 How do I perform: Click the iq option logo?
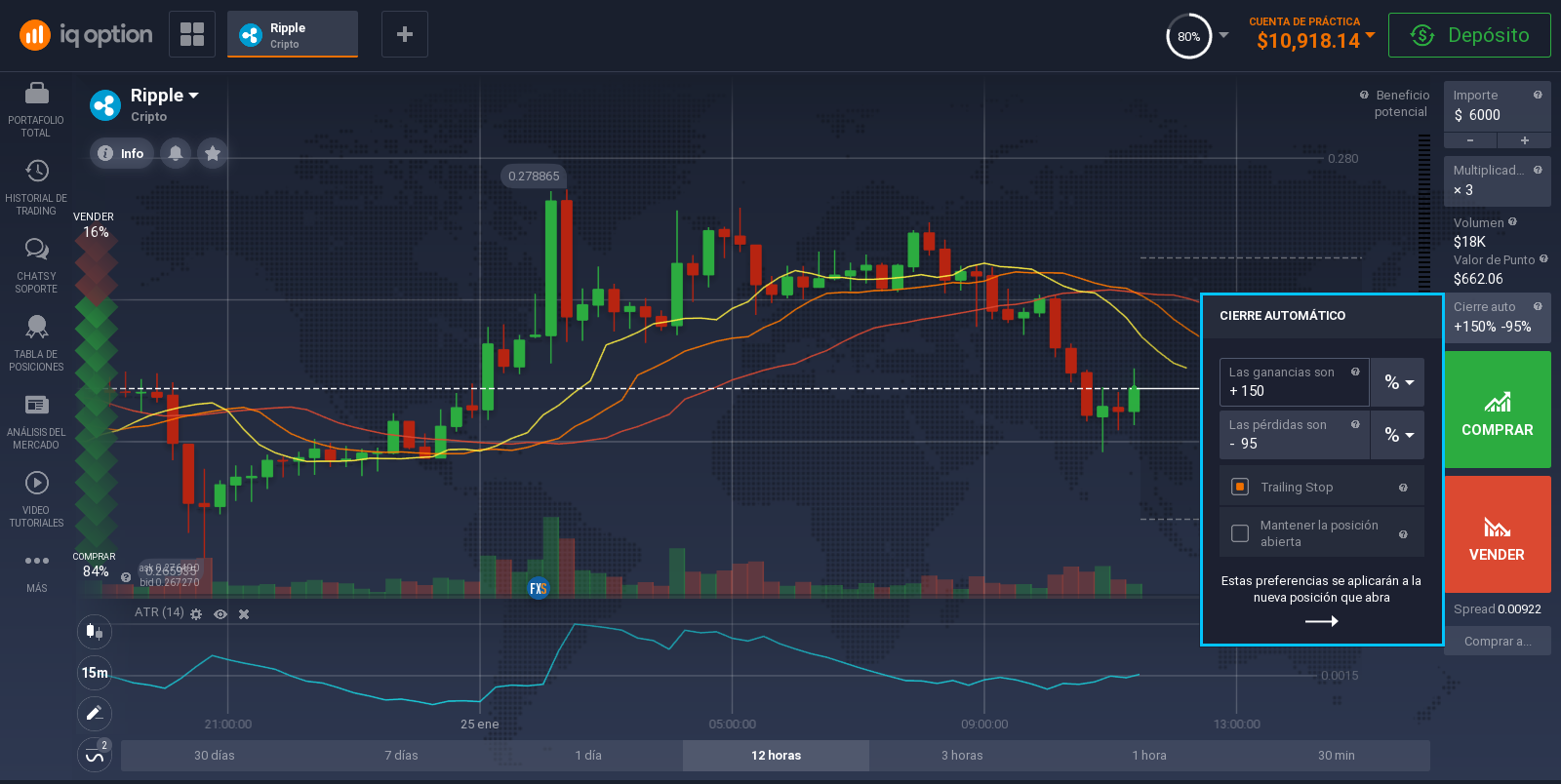(86, 35)
